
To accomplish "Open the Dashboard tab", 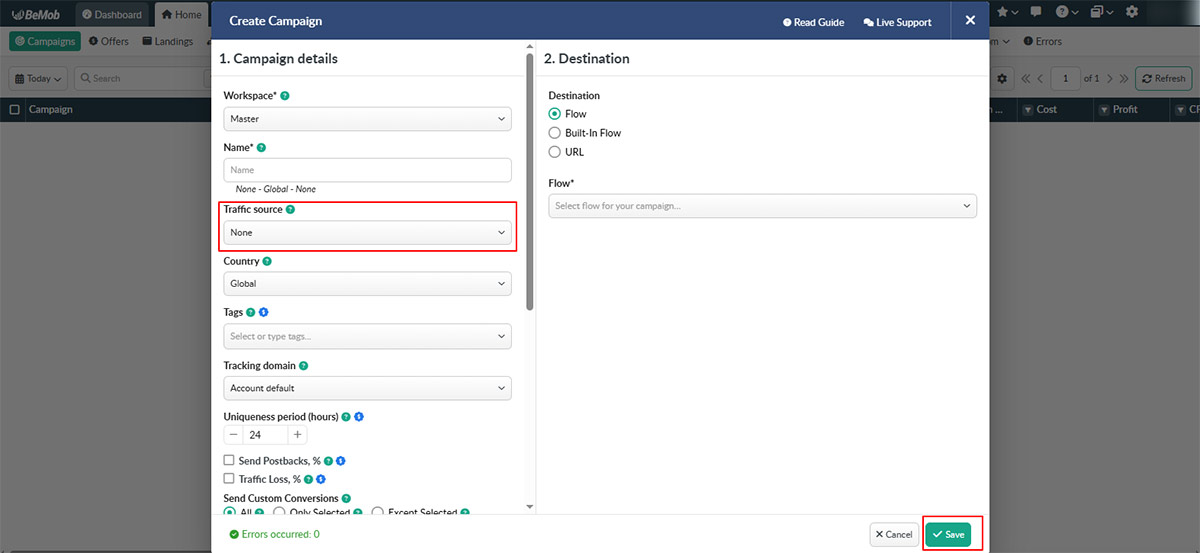I will (112, 15).
